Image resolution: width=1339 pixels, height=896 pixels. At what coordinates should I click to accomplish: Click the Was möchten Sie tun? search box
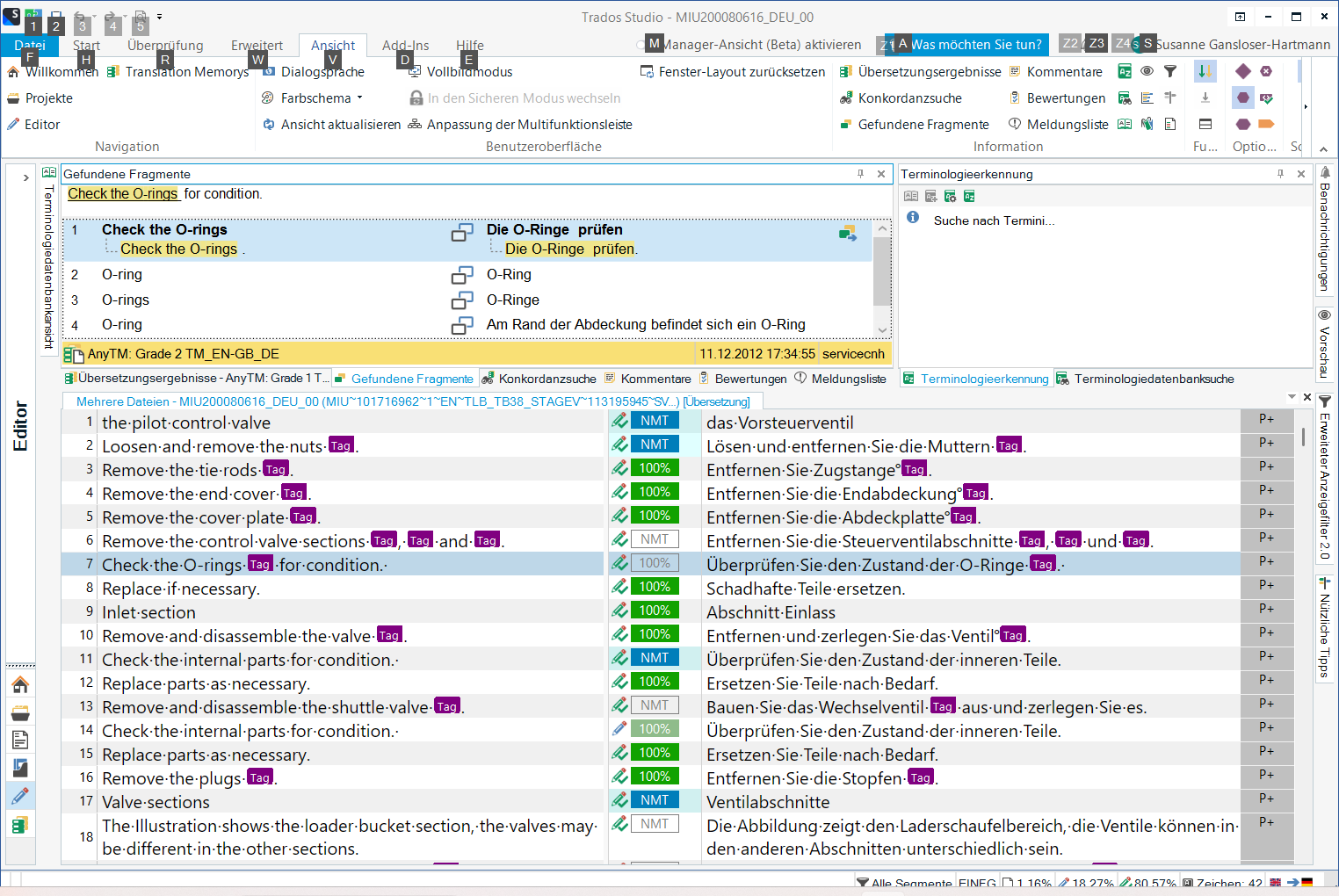pos(967,44)
